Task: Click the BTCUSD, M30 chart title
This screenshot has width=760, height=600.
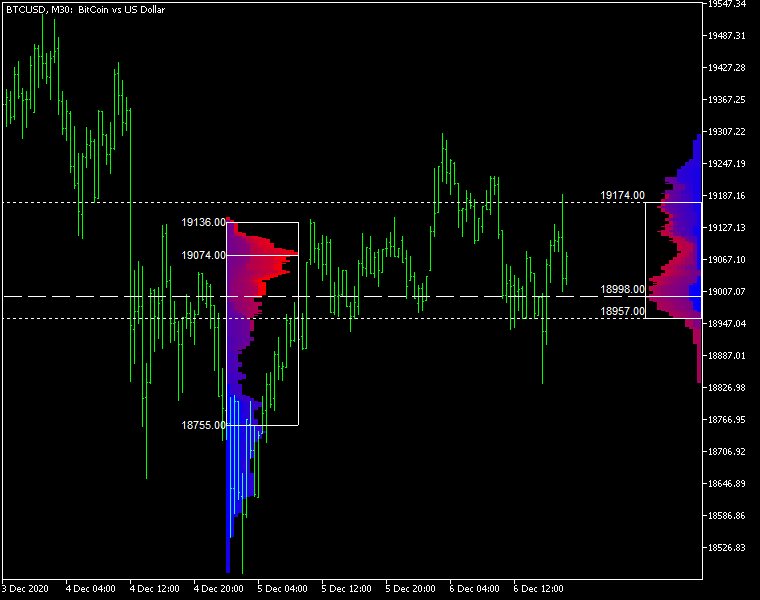Action: click(85, 10)
